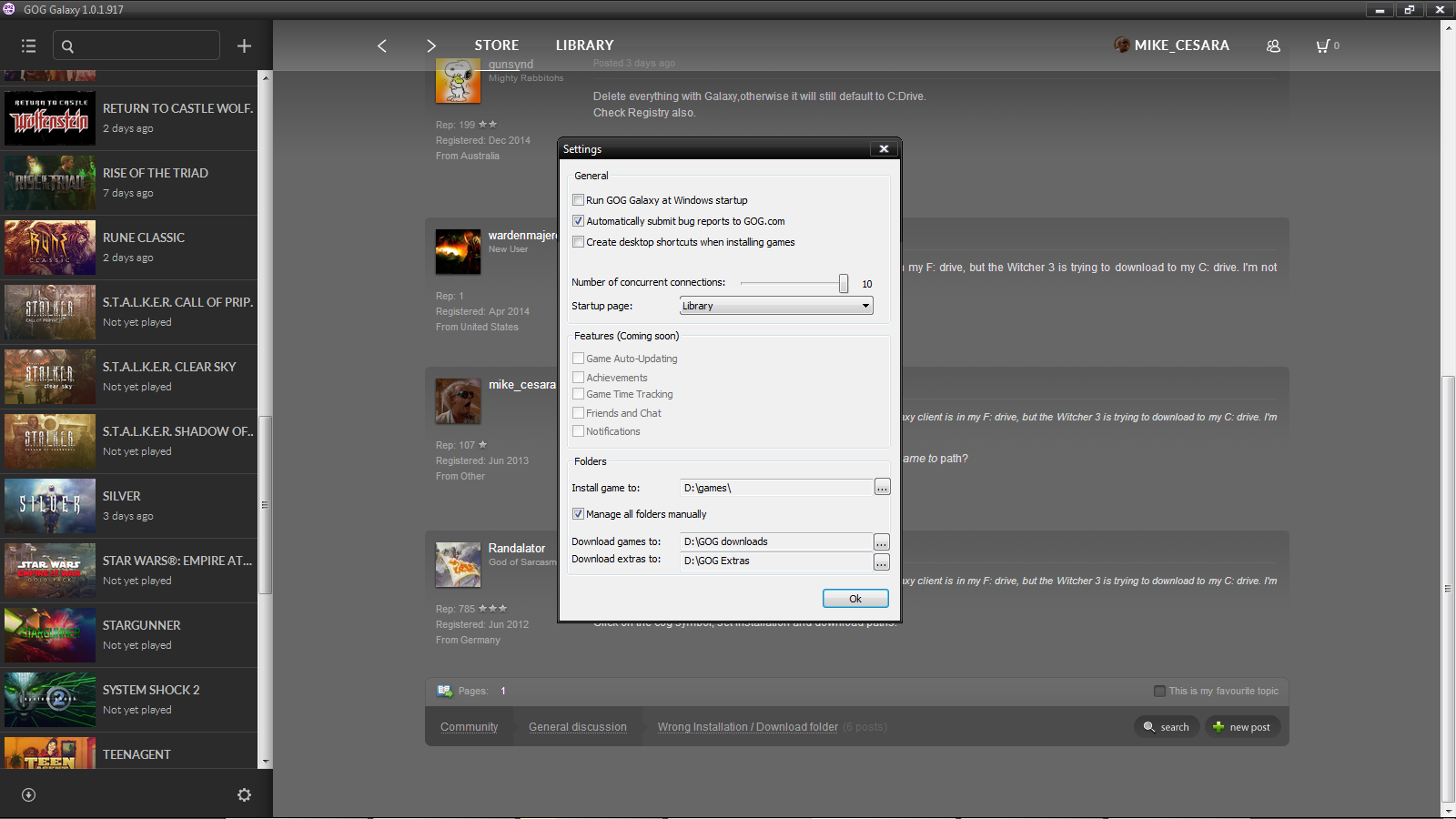Click new post button
1456x819 pixels.
[1242, 727]
